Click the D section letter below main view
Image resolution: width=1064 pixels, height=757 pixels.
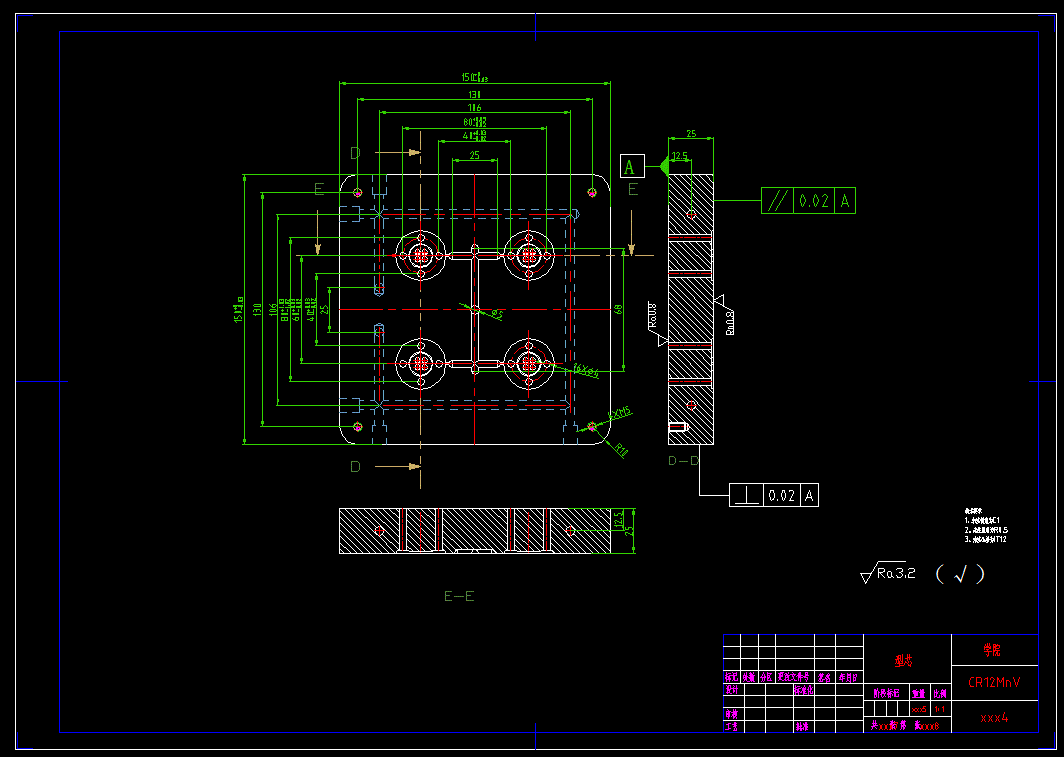point(356,467)
